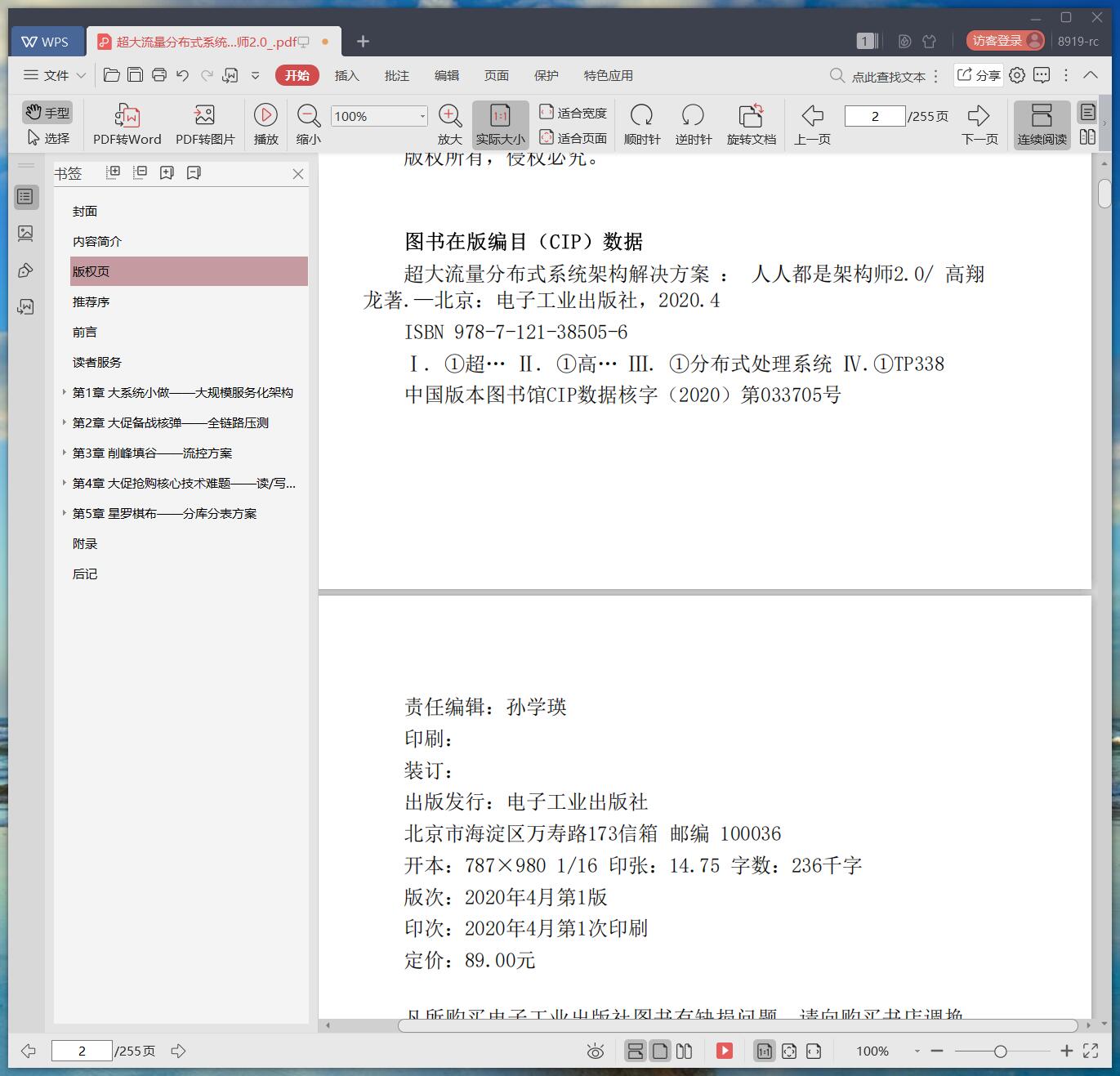Screen dimensions: 1120x1076
Task: Print the document
Action: click(x=159, y=75)
